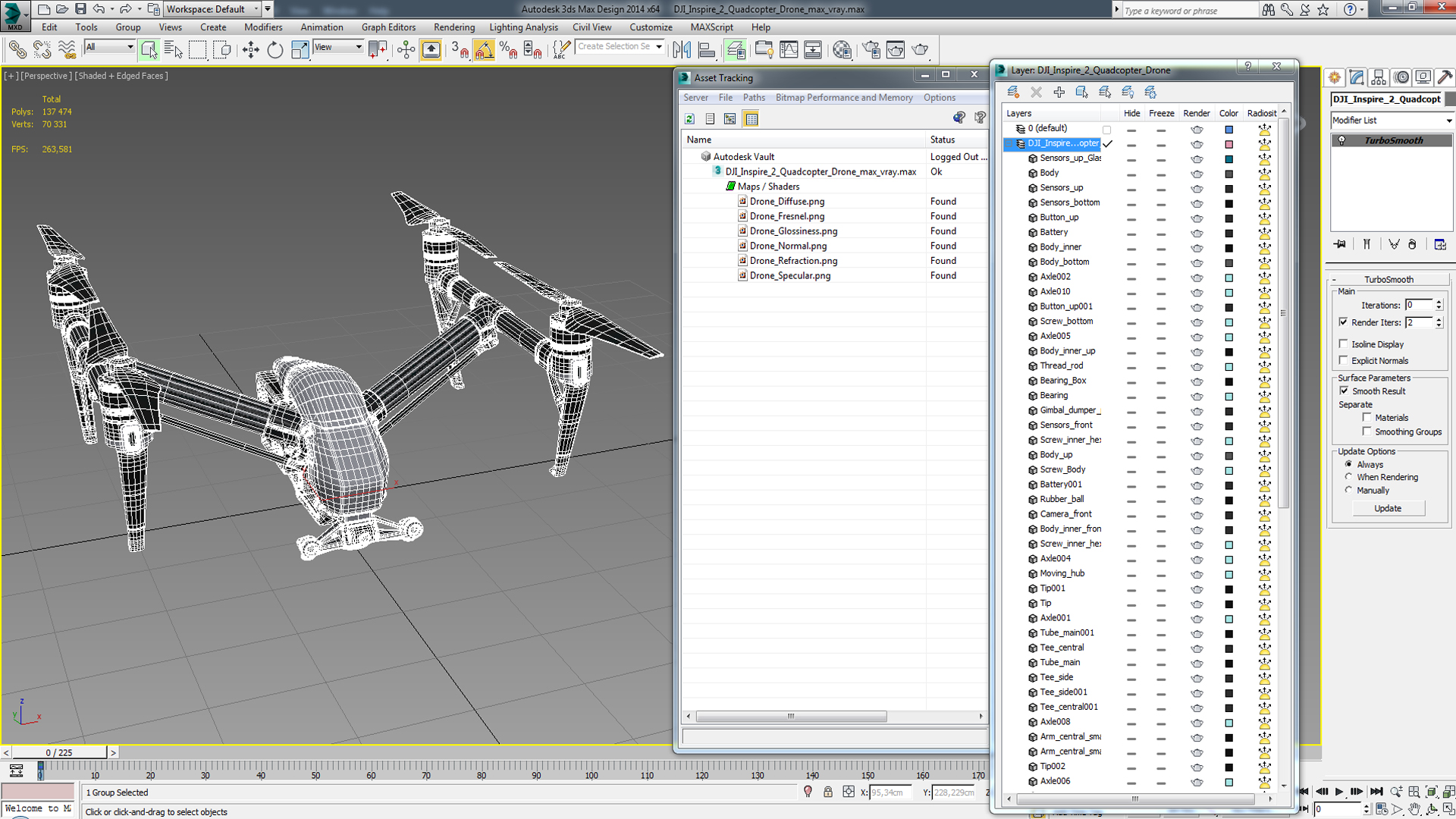The image size is (1456, 819).
Task: Open Configure Modifier Sets button
Action: (x=1440, y=244)
